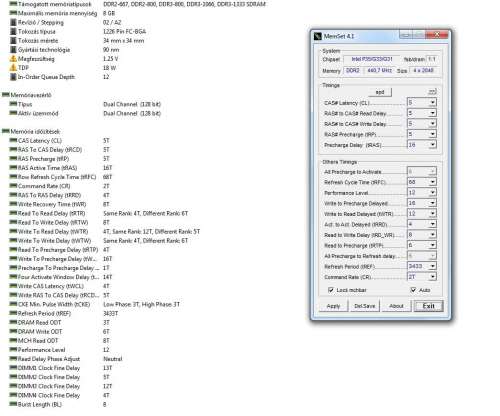Click the memory icon beside DIMM1 Clock Fine Delay
The image size is (500, 416).
(x=13, y=368)
